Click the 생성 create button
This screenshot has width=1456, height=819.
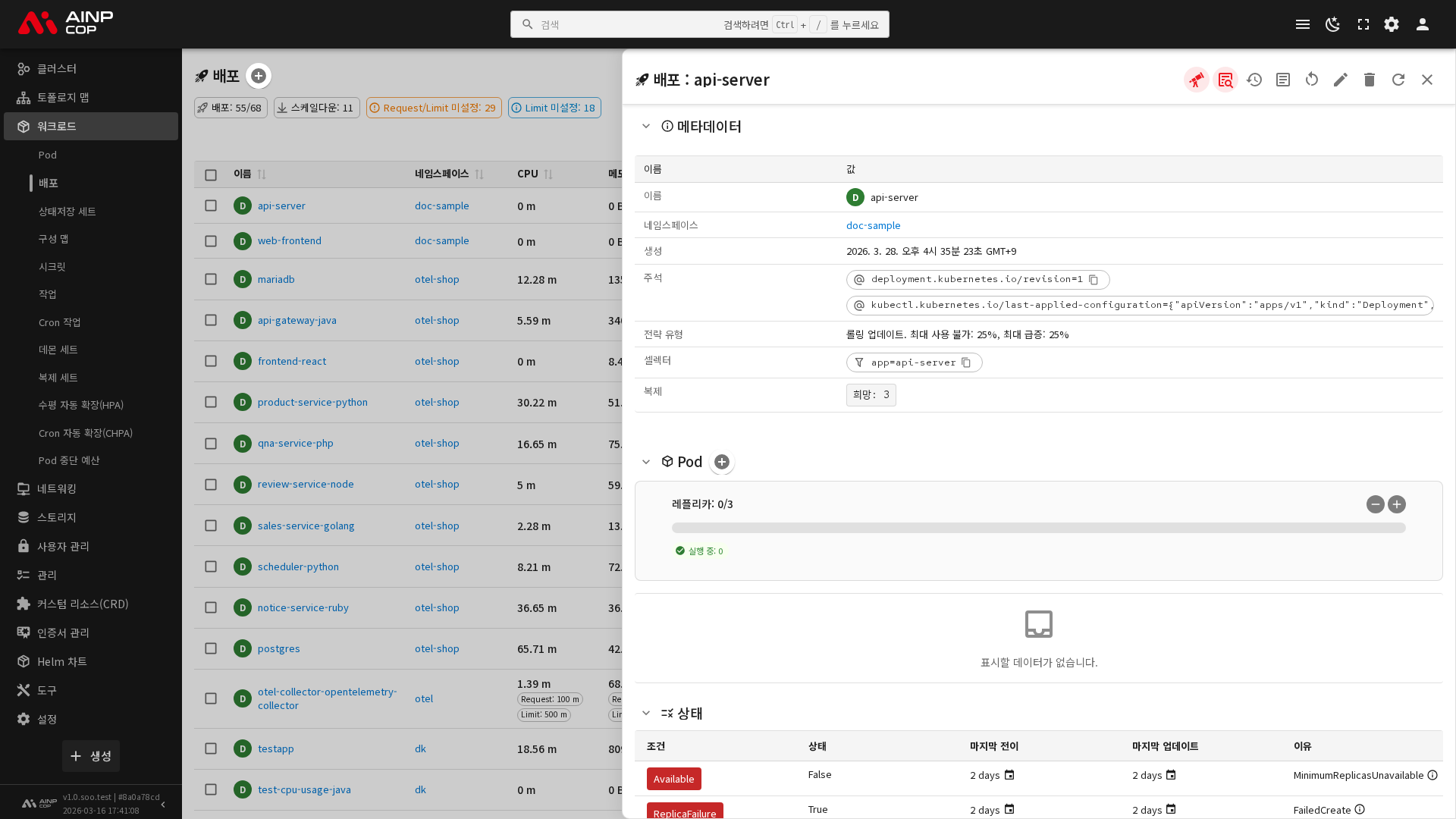coord(91,756)
